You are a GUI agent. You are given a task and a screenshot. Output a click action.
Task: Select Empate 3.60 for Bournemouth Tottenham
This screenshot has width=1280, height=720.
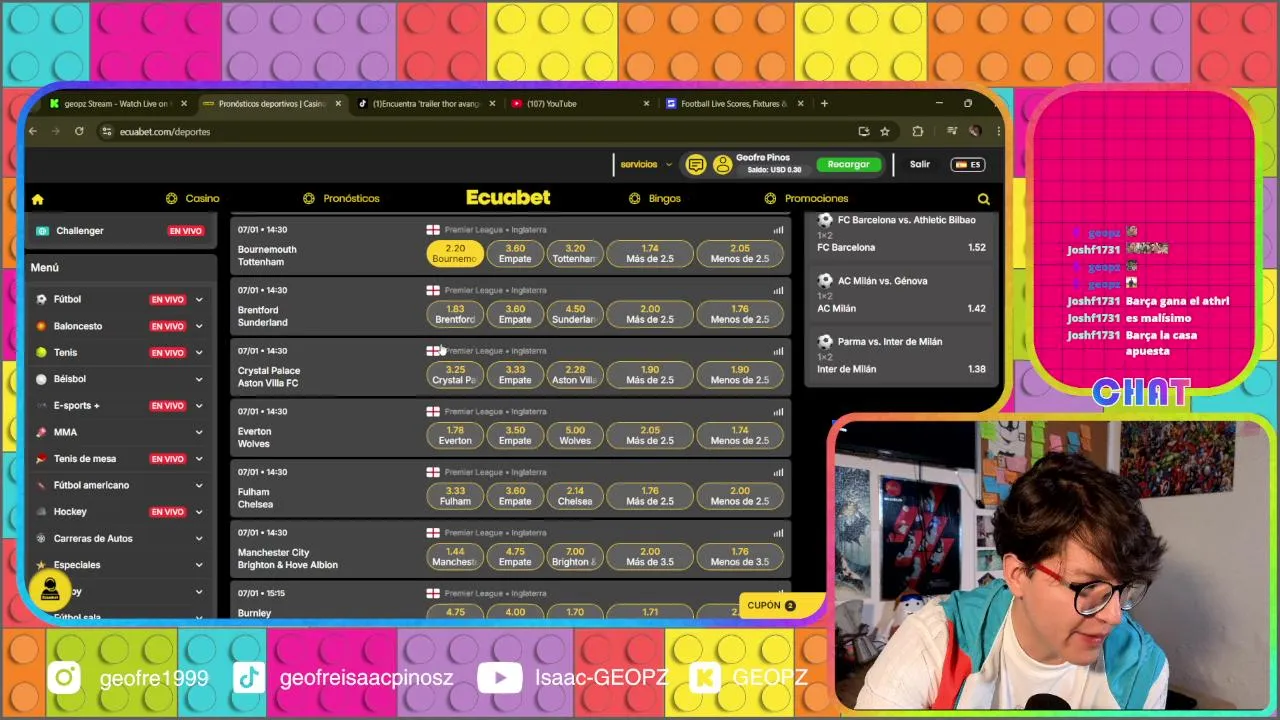[515, 254]
